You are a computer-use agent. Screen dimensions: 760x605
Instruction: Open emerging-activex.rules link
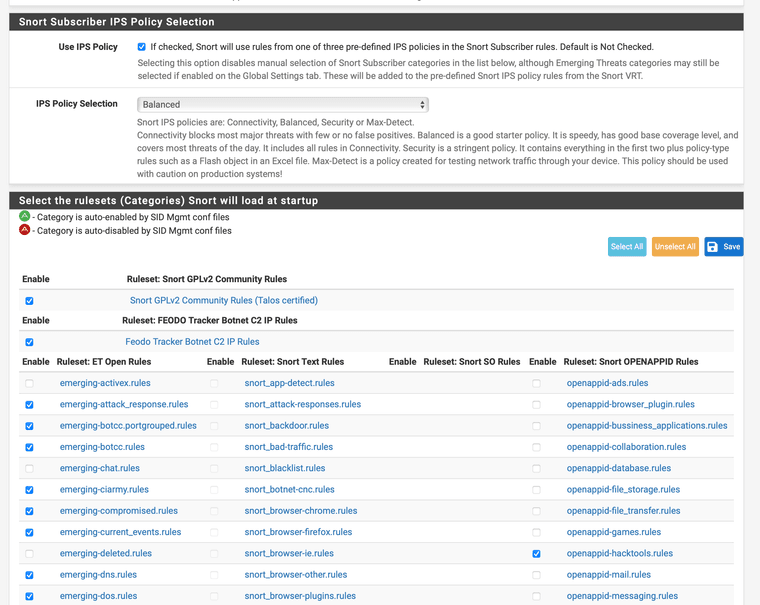coord(105,383)
